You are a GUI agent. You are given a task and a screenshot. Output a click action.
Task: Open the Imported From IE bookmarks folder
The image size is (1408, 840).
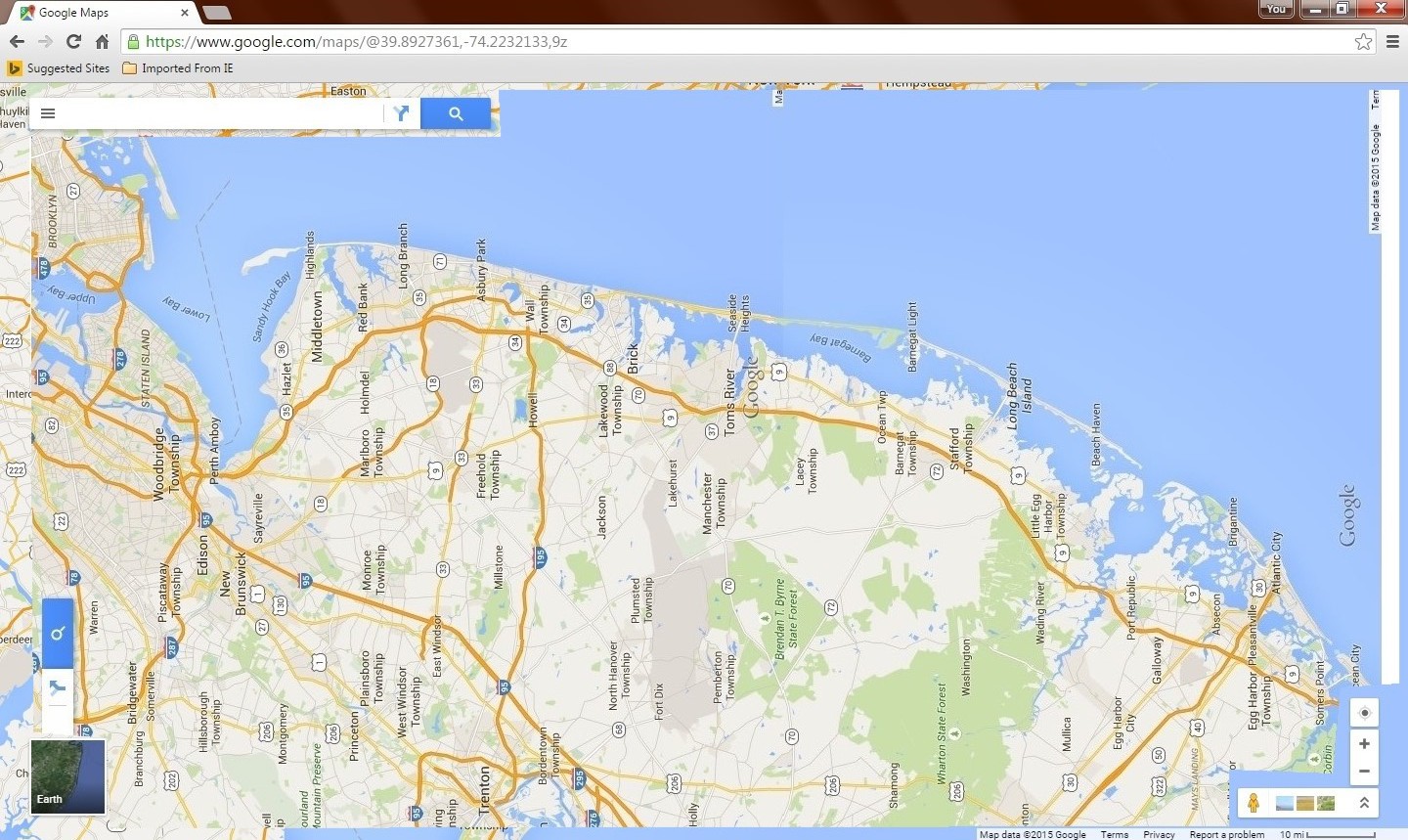pyautogui.click(x=178, y=68)
